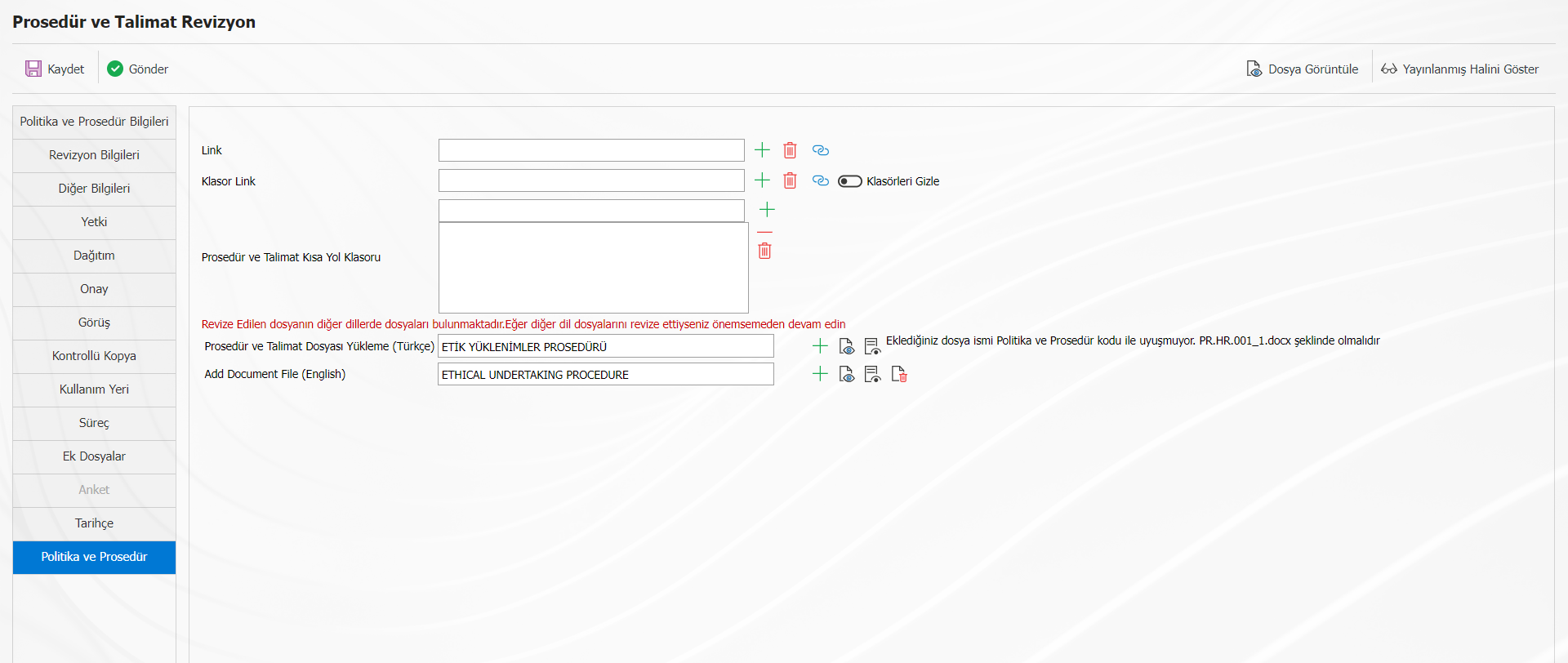Viewport: 1568px width, 663px height.
Task: Open Diğer Bilgileri tab
Action: click(x=94, y=189)
